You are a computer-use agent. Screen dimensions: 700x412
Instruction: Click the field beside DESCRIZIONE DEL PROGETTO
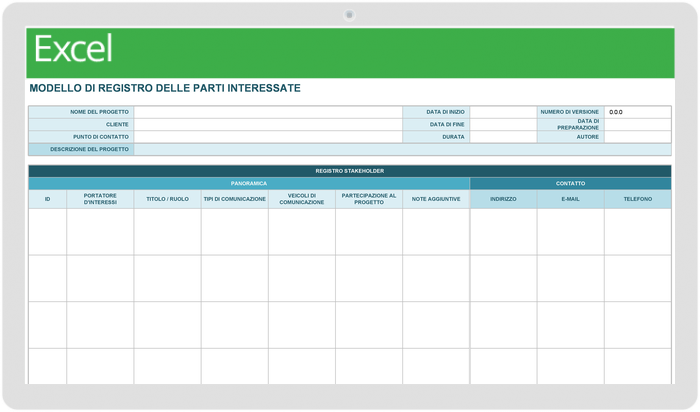click(402, 150)
